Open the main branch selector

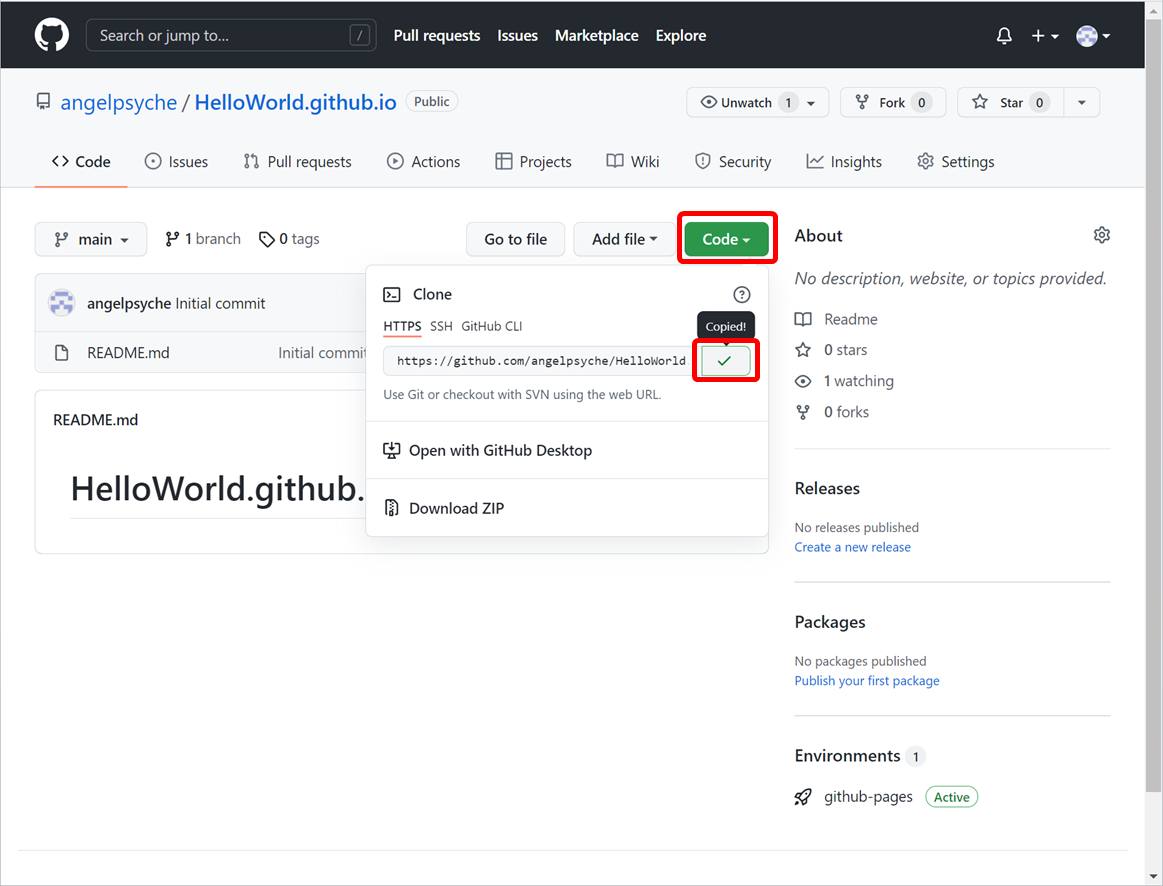point(90,239)
